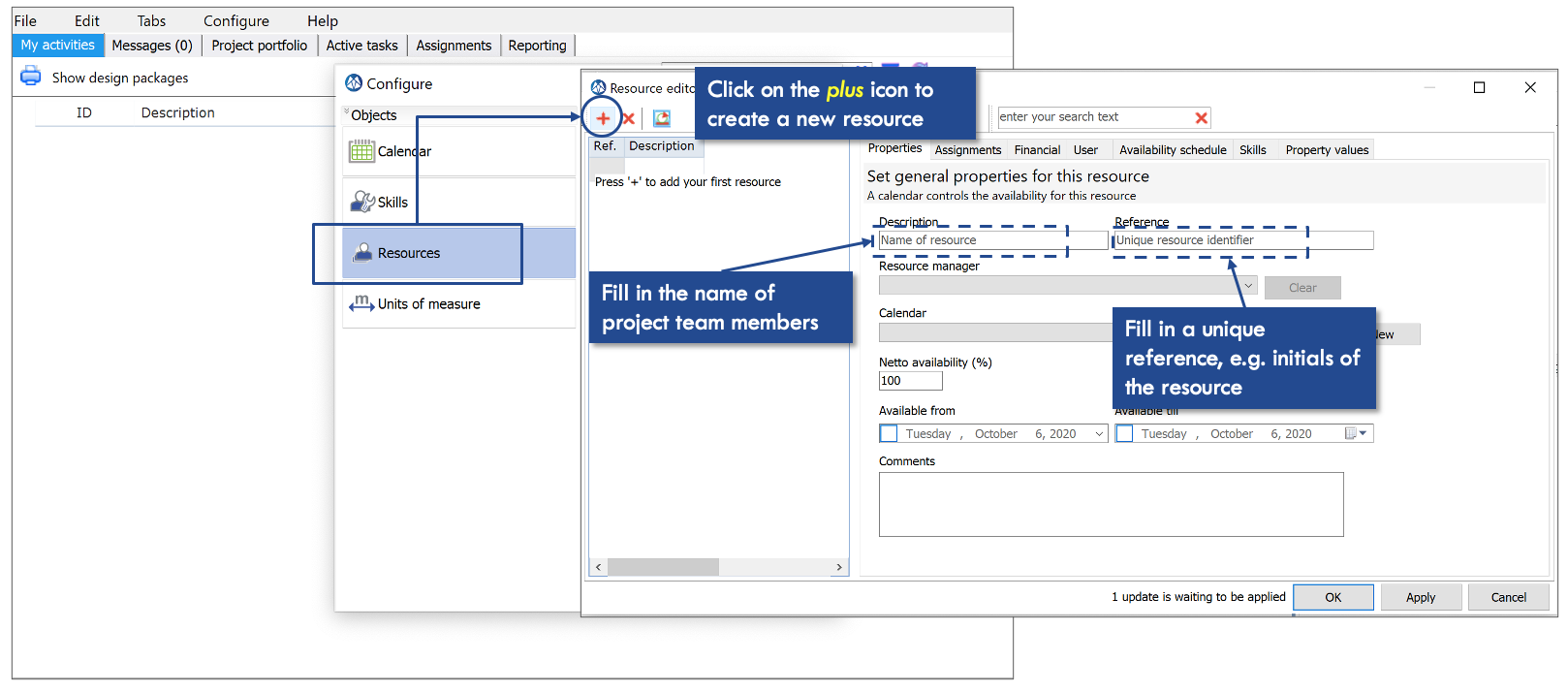Click the Cancel button

pyautogui.click(x=1509, y=597)
